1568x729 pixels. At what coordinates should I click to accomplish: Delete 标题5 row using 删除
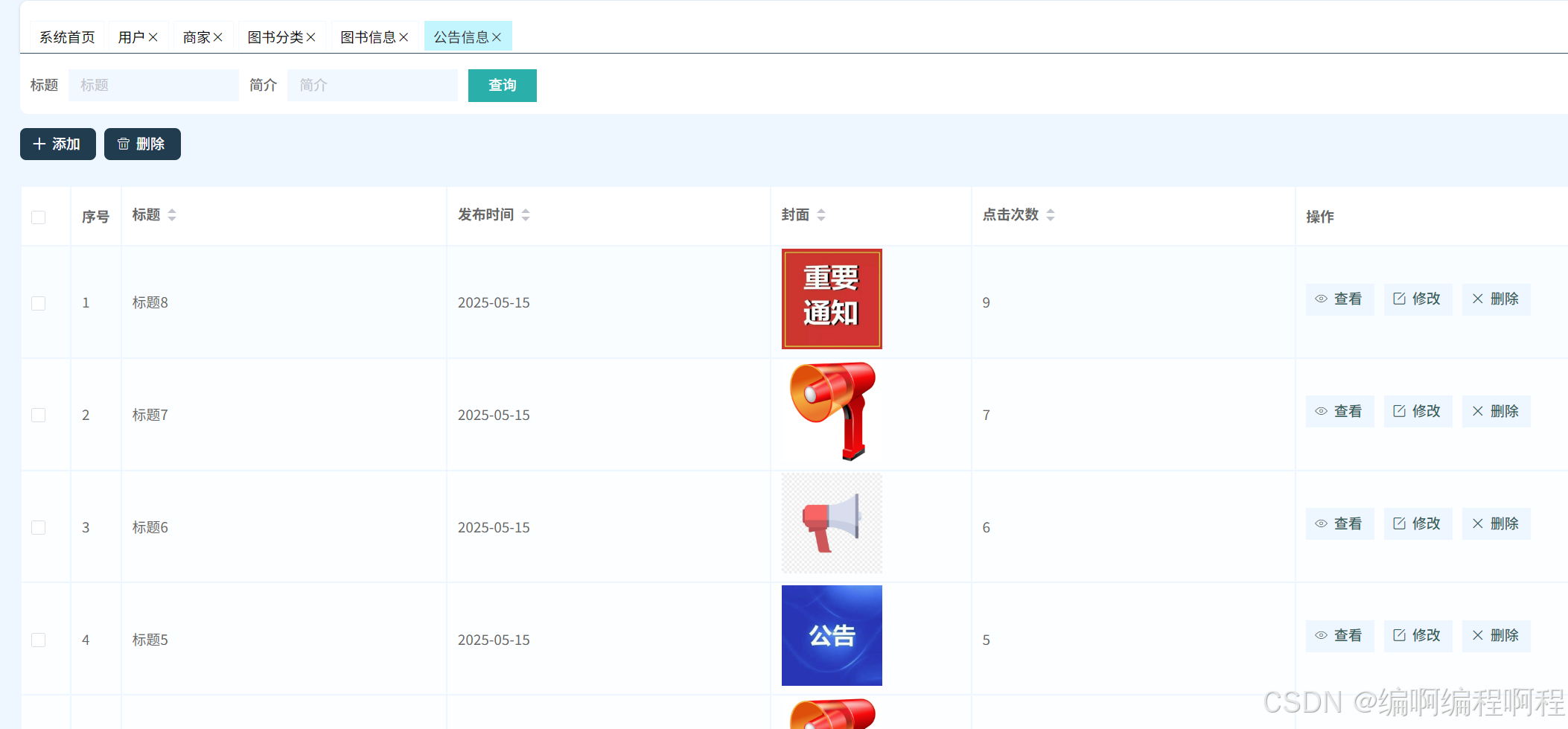coord(1496,636)
